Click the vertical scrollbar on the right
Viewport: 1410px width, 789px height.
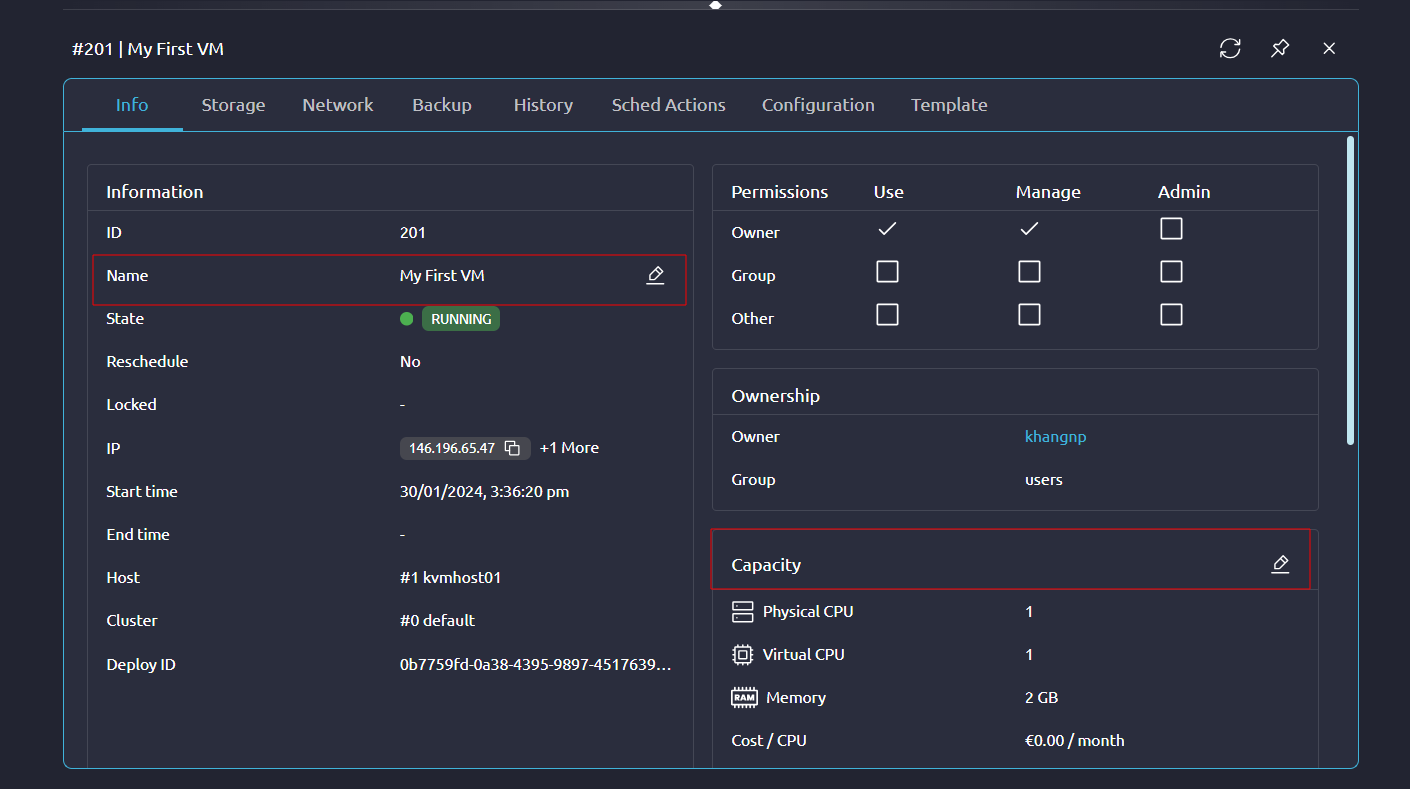pos(1351,290)
